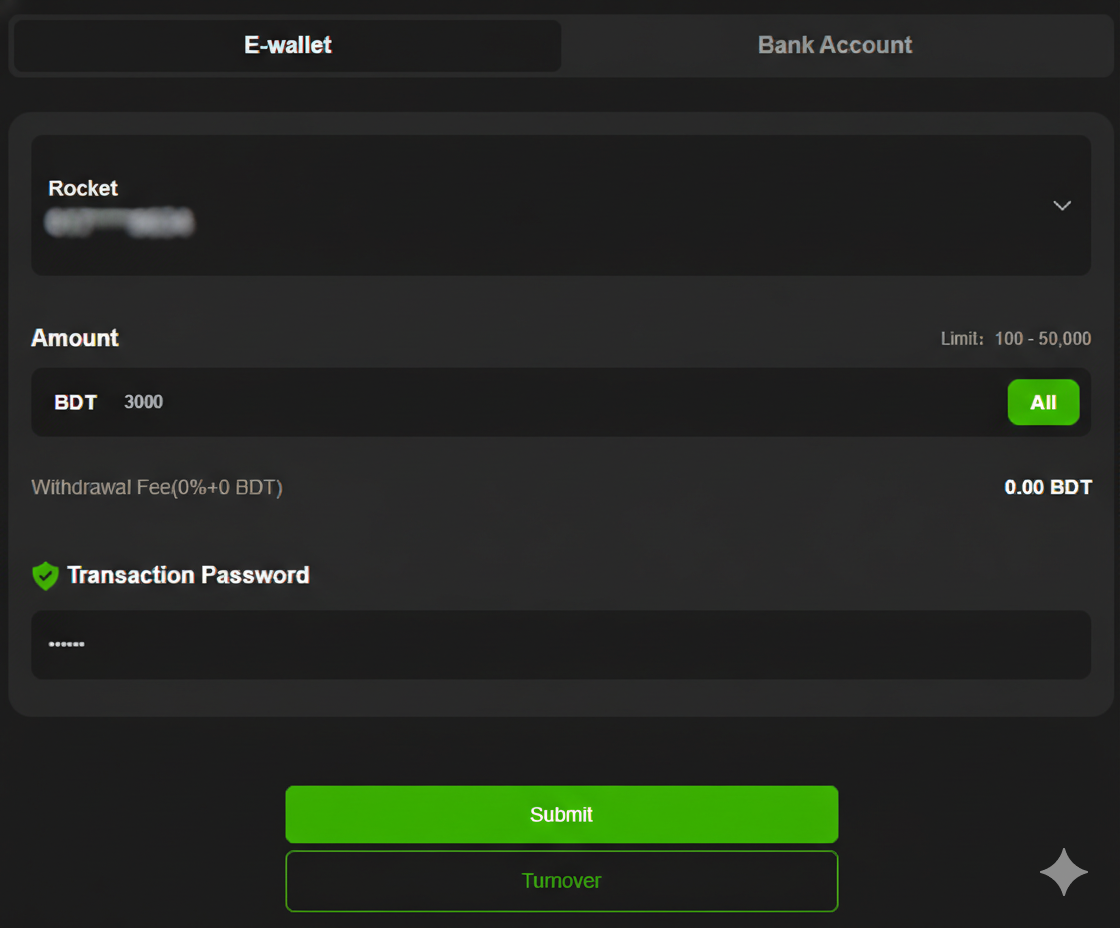Click the Transaction Password input field
Viewport: 1120px width, 928px height.
(560, 644)
